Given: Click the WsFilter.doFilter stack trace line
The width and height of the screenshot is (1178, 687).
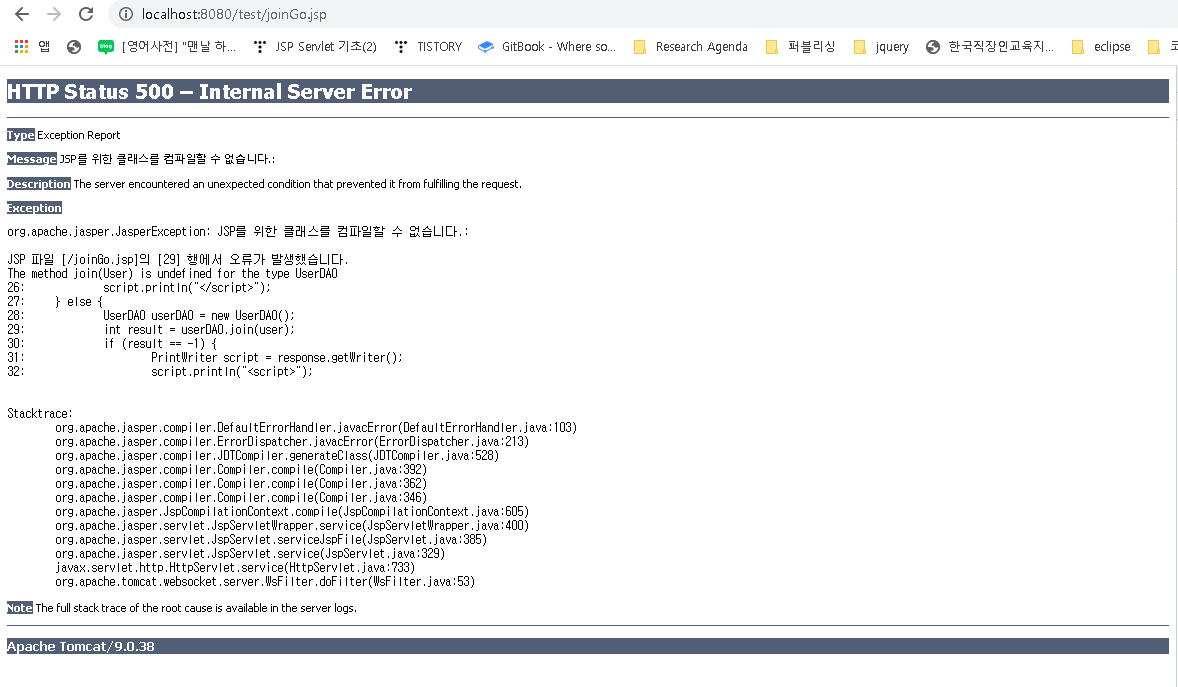Looking at the screenshot, I should pos(265,582).
